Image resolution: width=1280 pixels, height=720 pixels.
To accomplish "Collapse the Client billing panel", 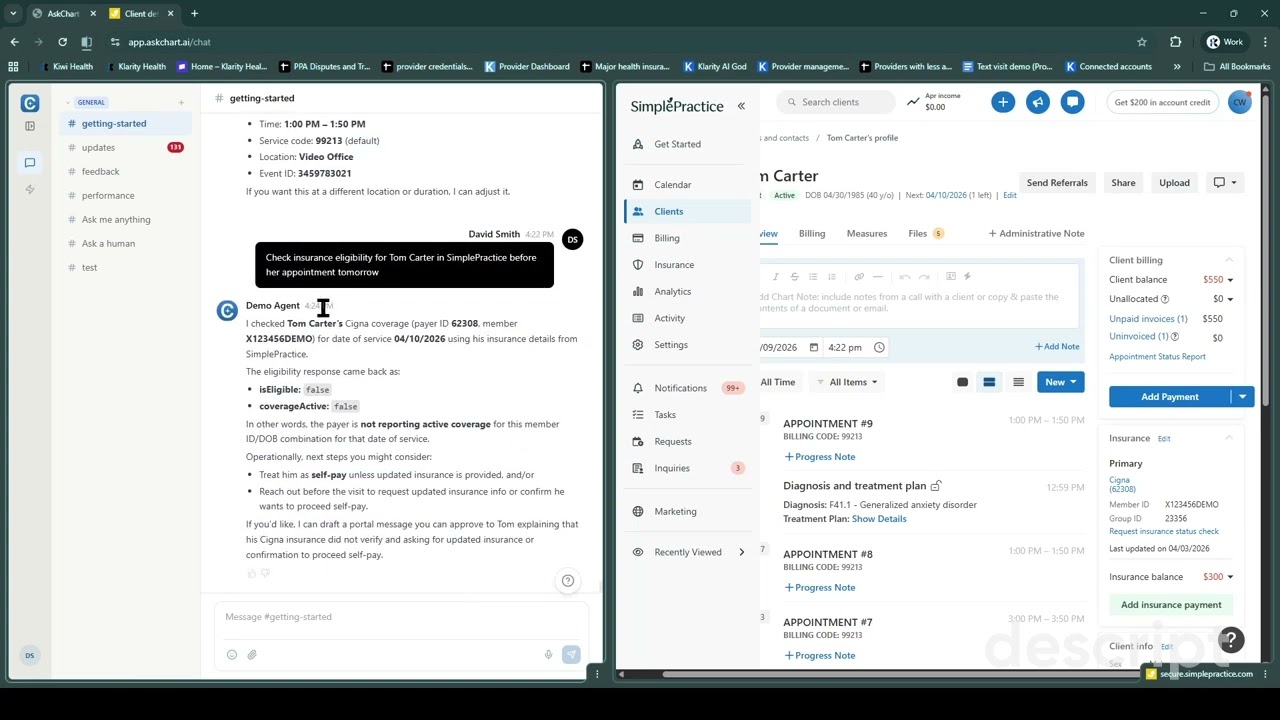I will point(1229,260).
